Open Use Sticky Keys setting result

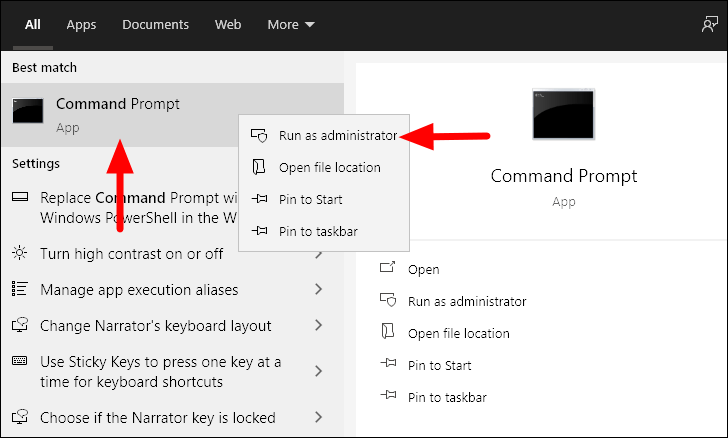(161, 371)
